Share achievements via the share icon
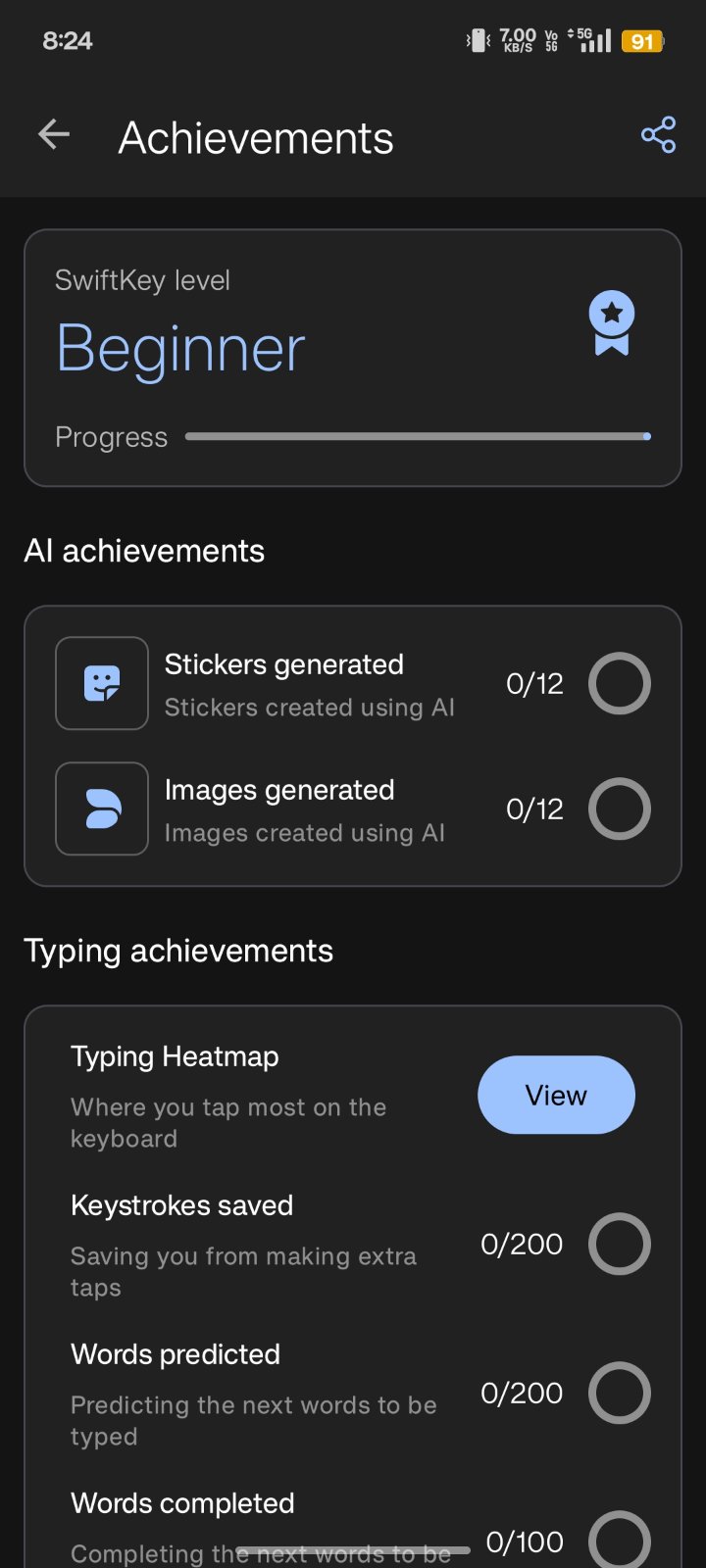The width and height of the screenshot is (706, 1568). point(658,135)
